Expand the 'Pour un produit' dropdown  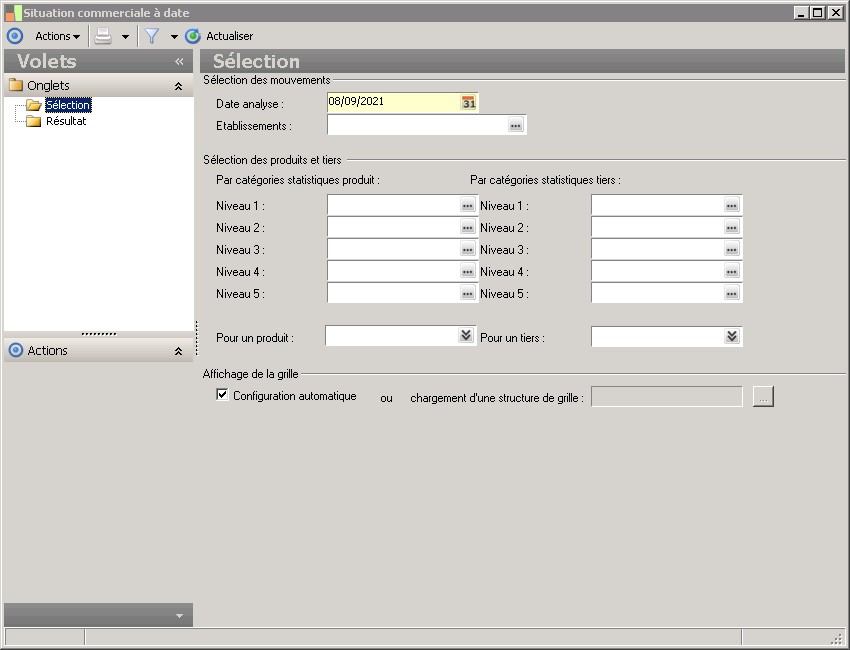tap(466, 336)
